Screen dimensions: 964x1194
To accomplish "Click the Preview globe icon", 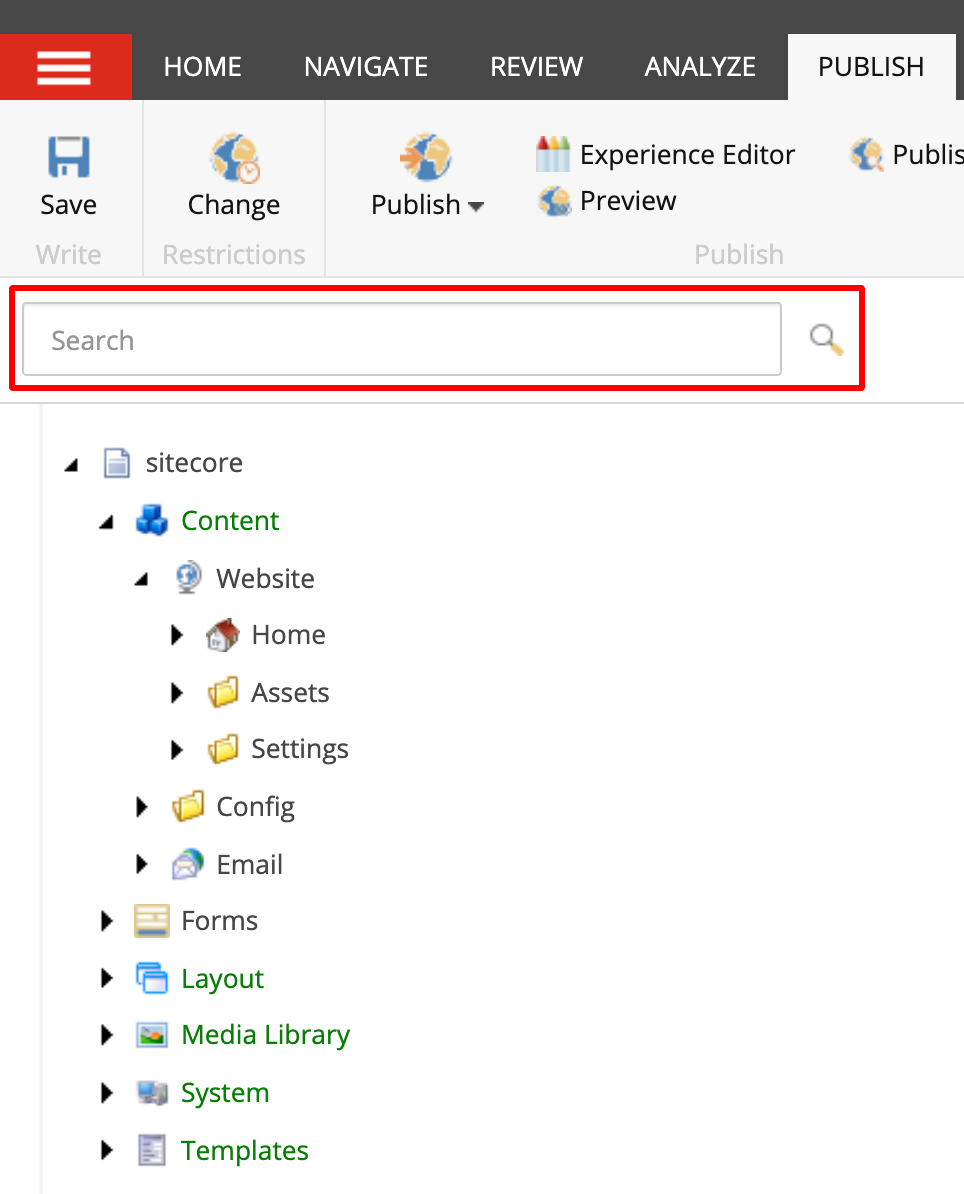I will click(554, 201).
